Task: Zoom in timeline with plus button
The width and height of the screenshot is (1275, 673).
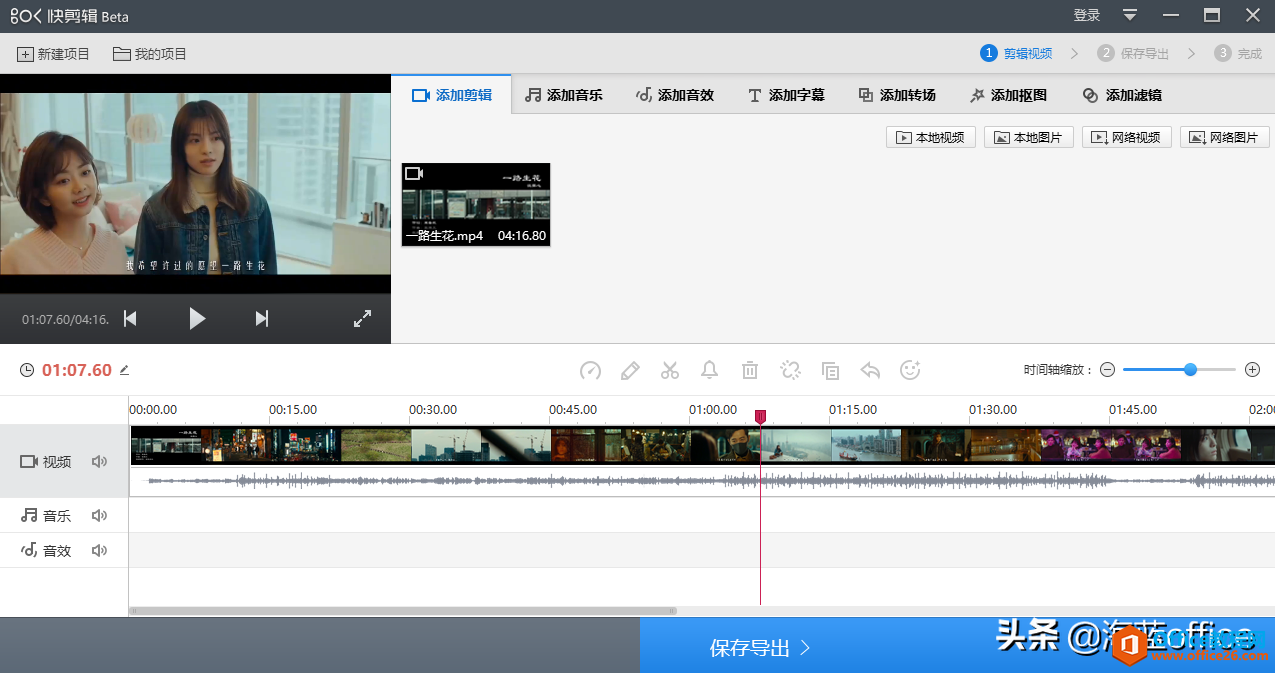Action: [x=1252, y=370]
